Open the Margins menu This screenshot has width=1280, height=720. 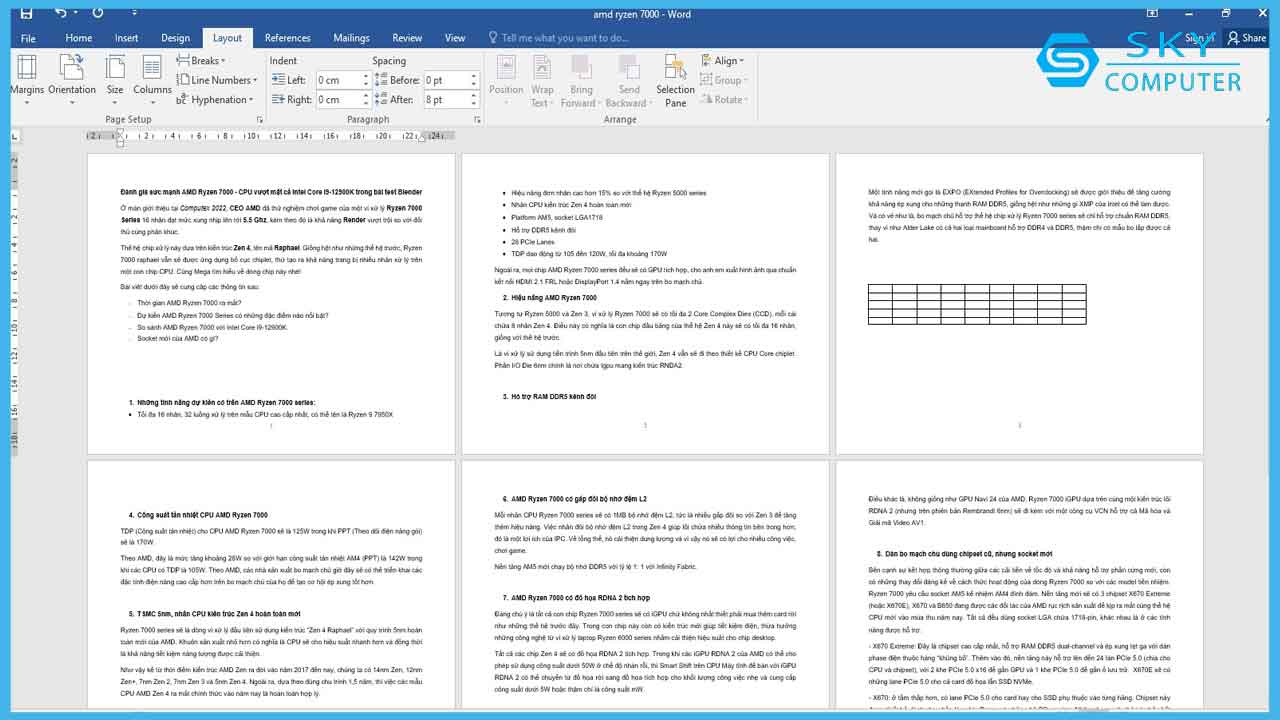(27, 77)
